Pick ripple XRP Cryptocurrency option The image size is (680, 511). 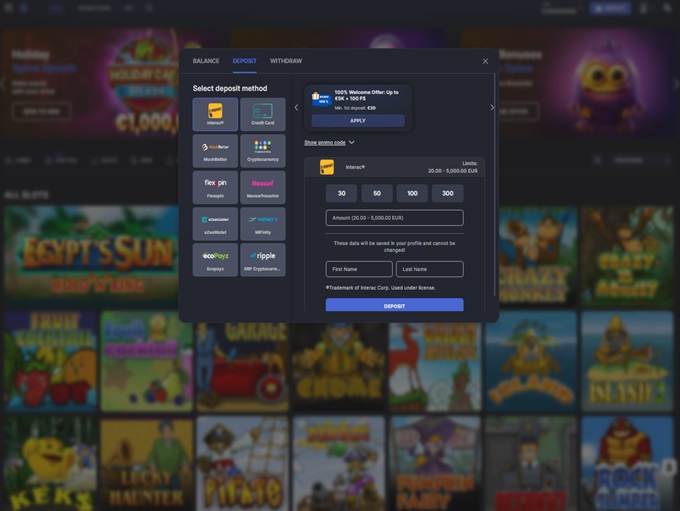263,260
